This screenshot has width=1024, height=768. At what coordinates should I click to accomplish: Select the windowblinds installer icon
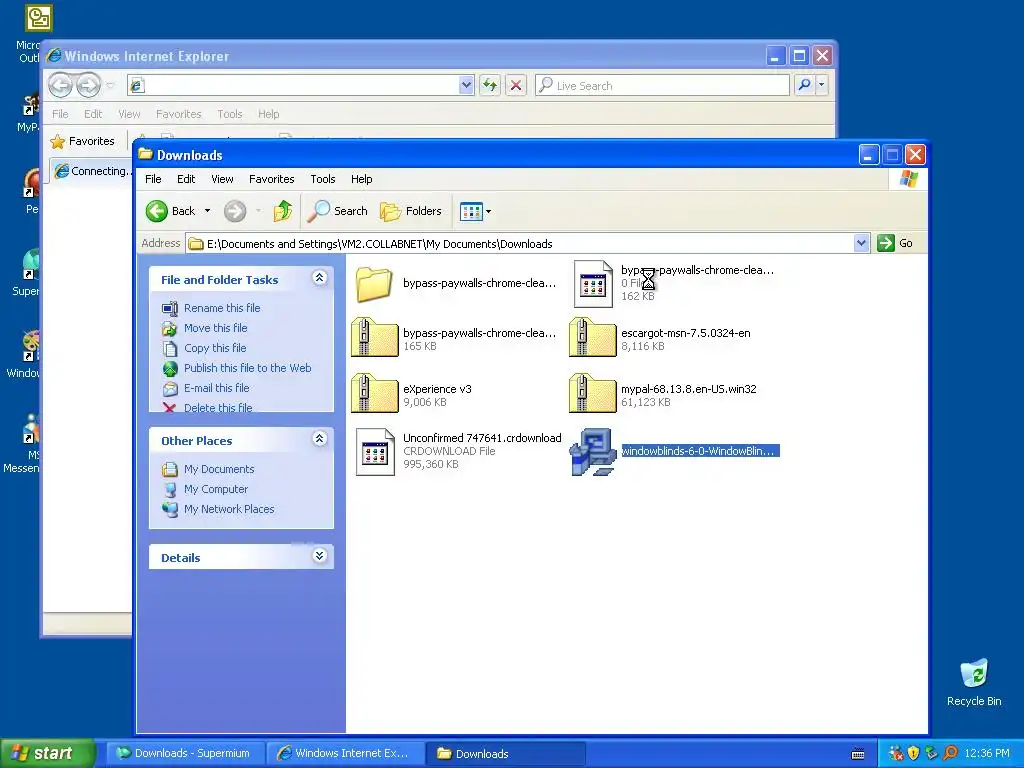pyautogui.click(x=593, y=451)
